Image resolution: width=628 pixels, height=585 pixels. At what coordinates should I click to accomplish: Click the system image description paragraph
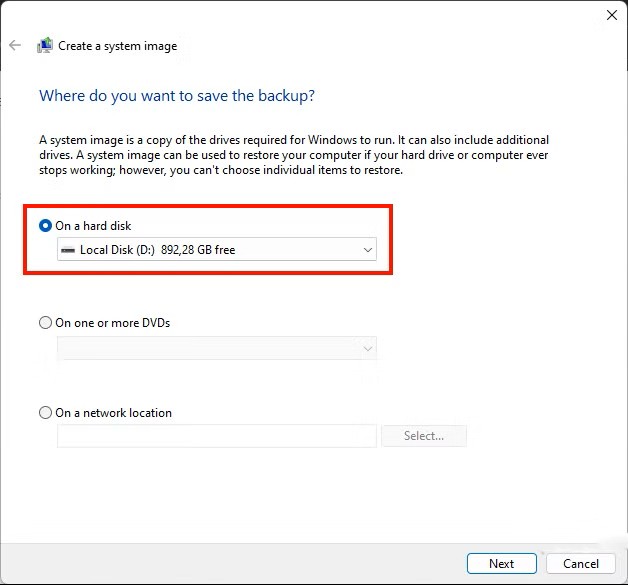click(294, 155)
